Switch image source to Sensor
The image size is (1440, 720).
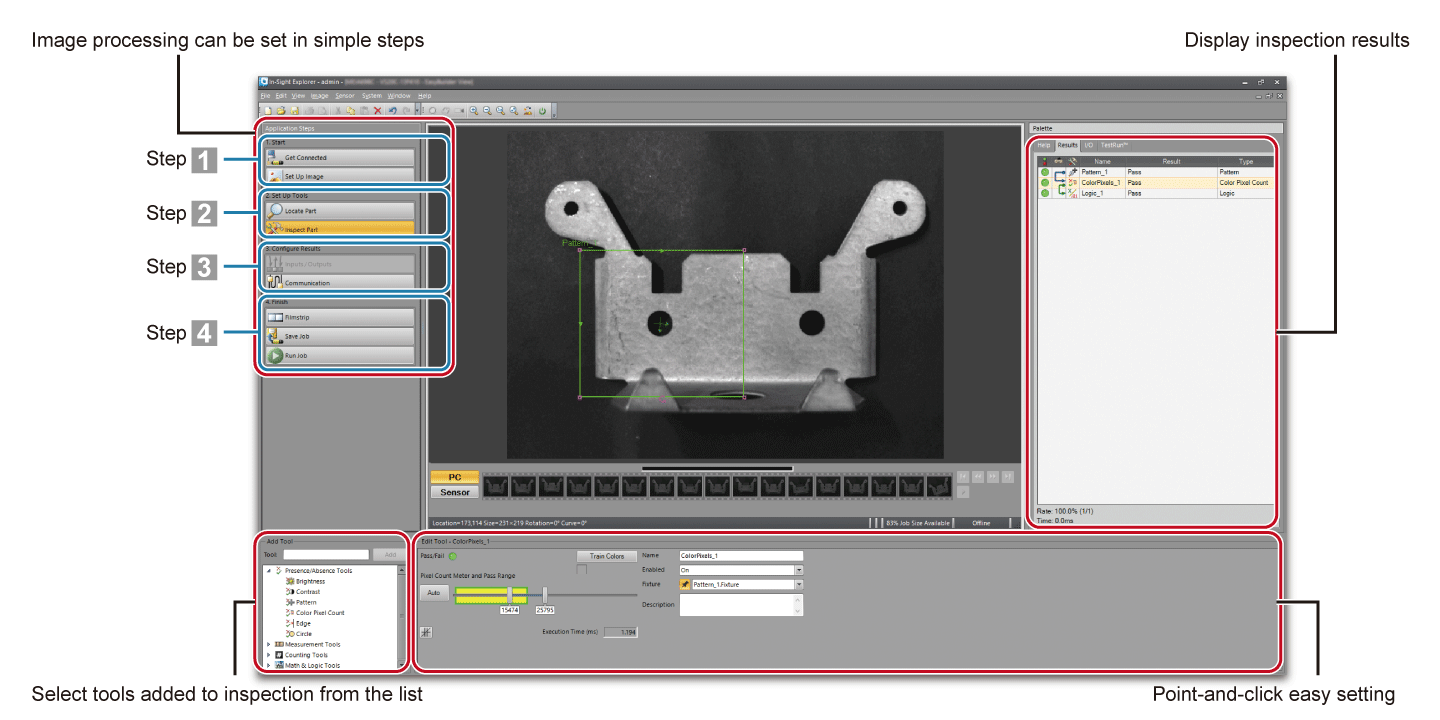pos(454,492)
